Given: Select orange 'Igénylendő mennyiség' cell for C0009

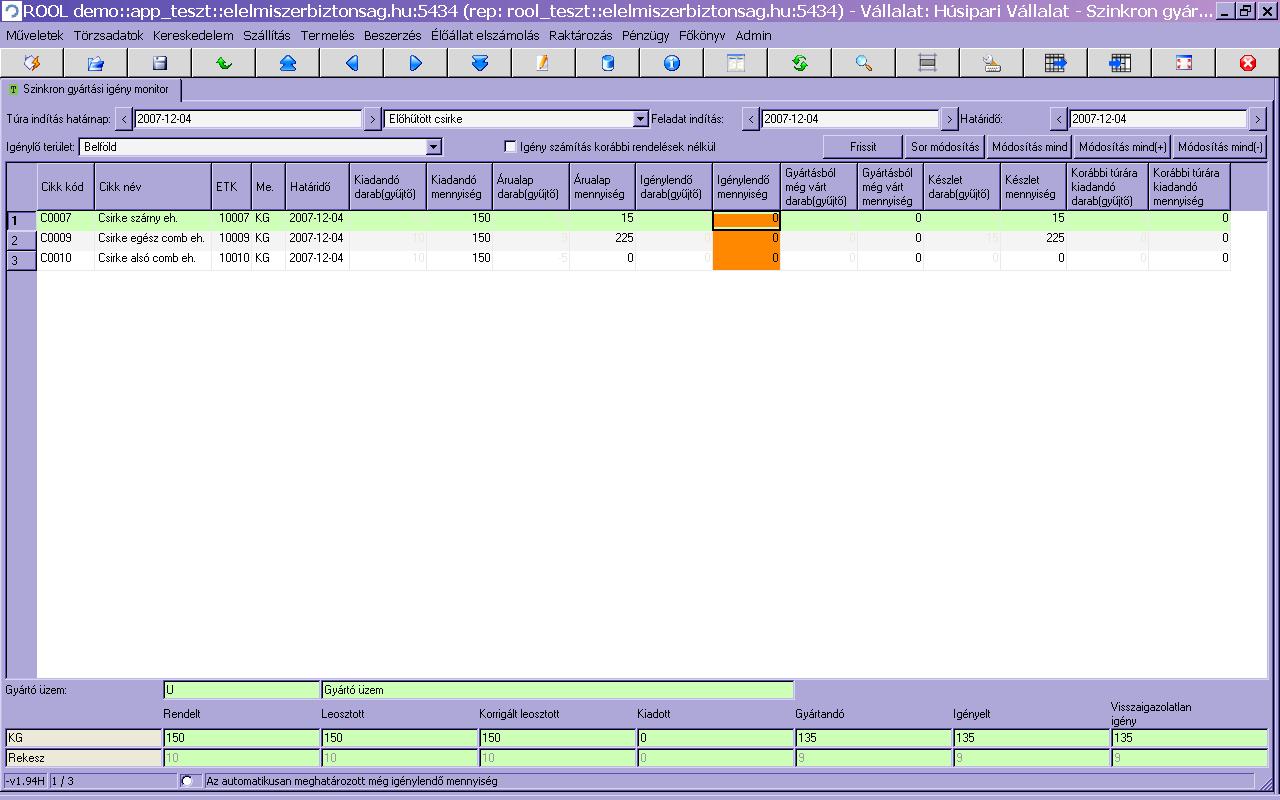Looking at the screenshot, I should [x=746, y=238].
